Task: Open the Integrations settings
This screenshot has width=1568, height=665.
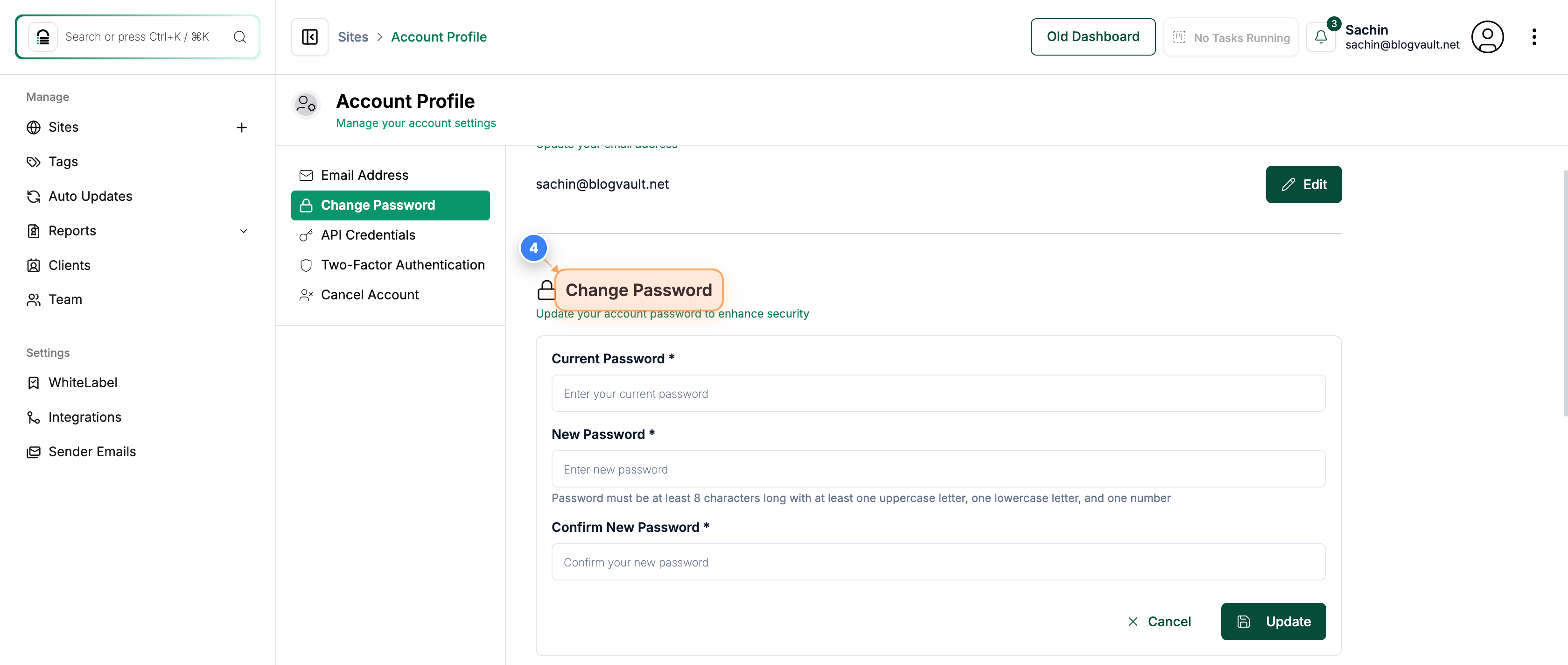Action: (x=85, y=417)
